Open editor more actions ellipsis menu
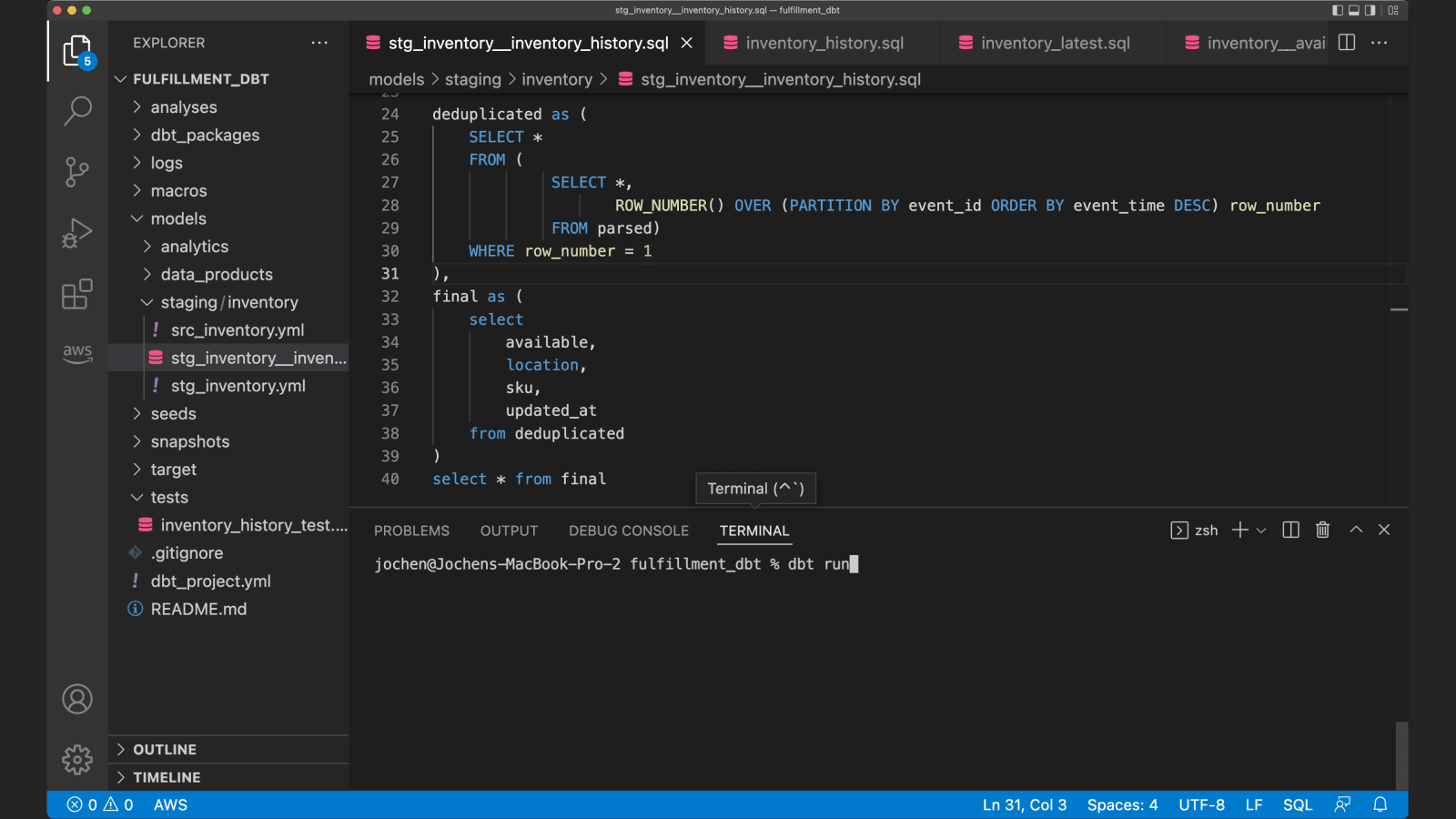Viewport: 1456px width, 819px height. pyautogui.click(x=1380, y=43)
